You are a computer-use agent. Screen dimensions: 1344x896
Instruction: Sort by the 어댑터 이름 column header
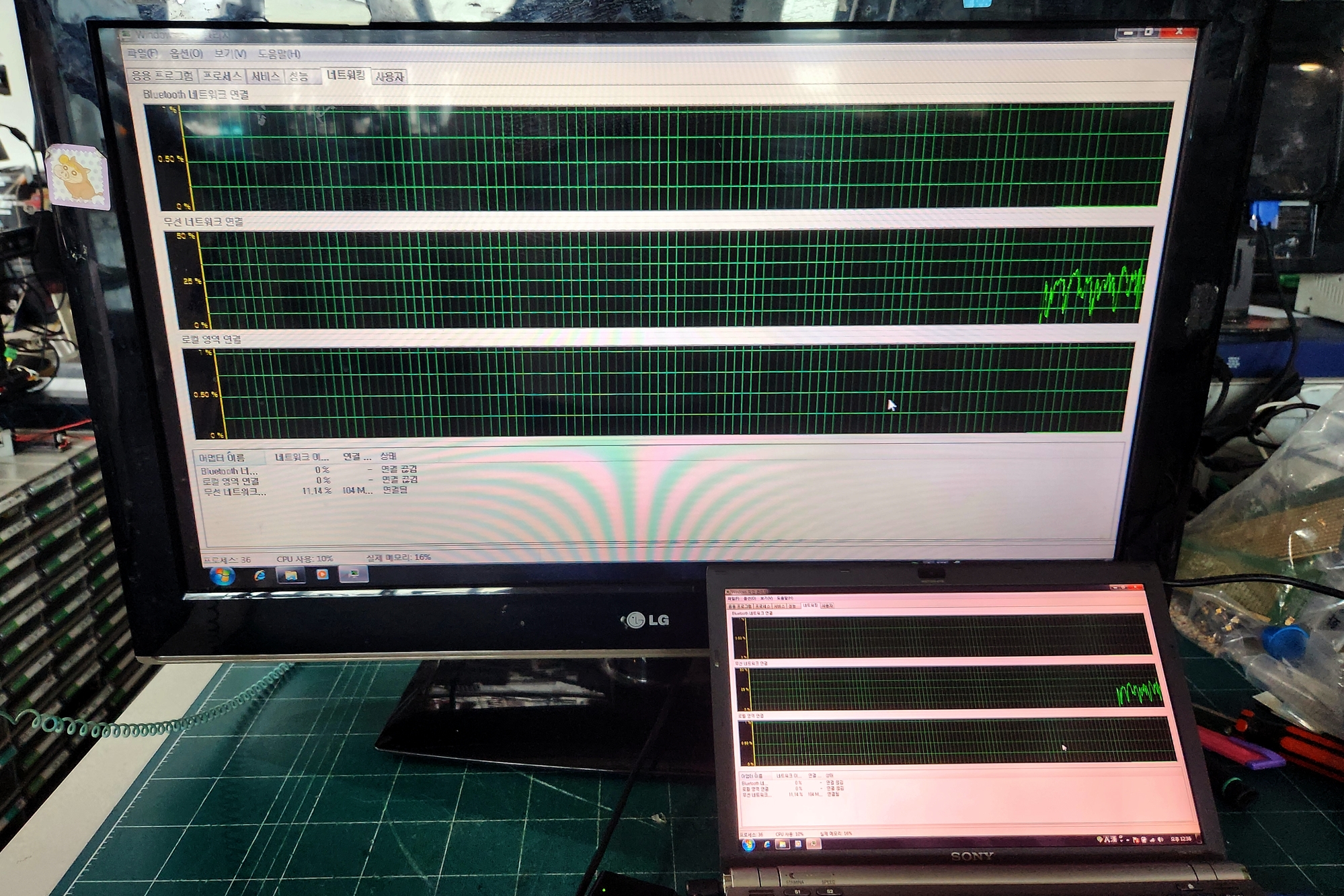pos(222,458)
